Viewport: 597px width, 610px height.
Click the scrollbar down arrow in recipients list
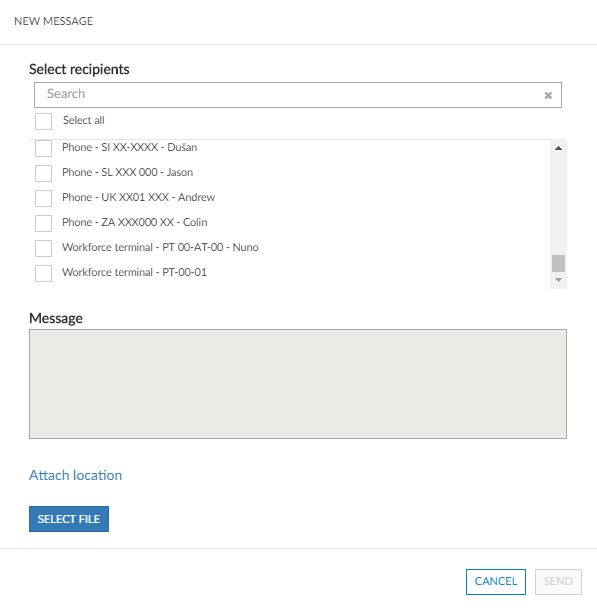558,280
